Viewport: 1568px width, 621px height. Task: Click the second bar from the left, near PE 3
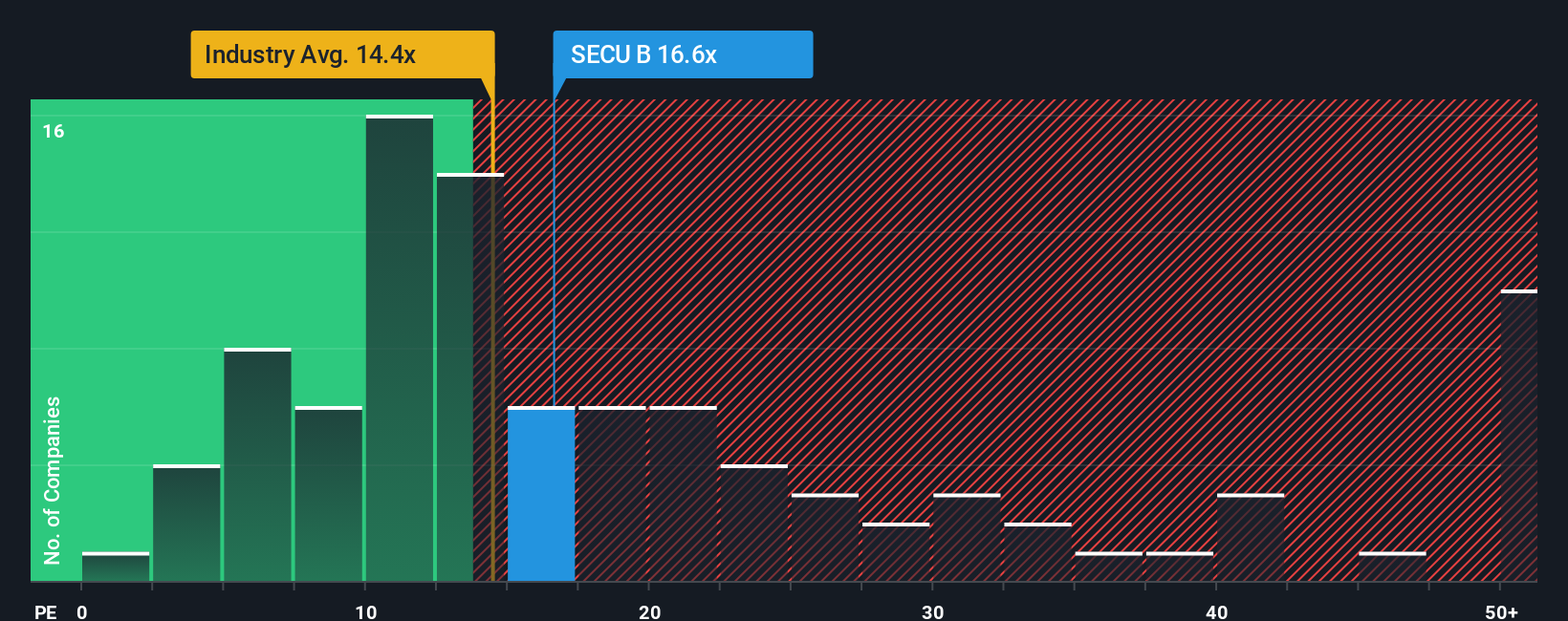pyautogui.click(x=186, y=523)
